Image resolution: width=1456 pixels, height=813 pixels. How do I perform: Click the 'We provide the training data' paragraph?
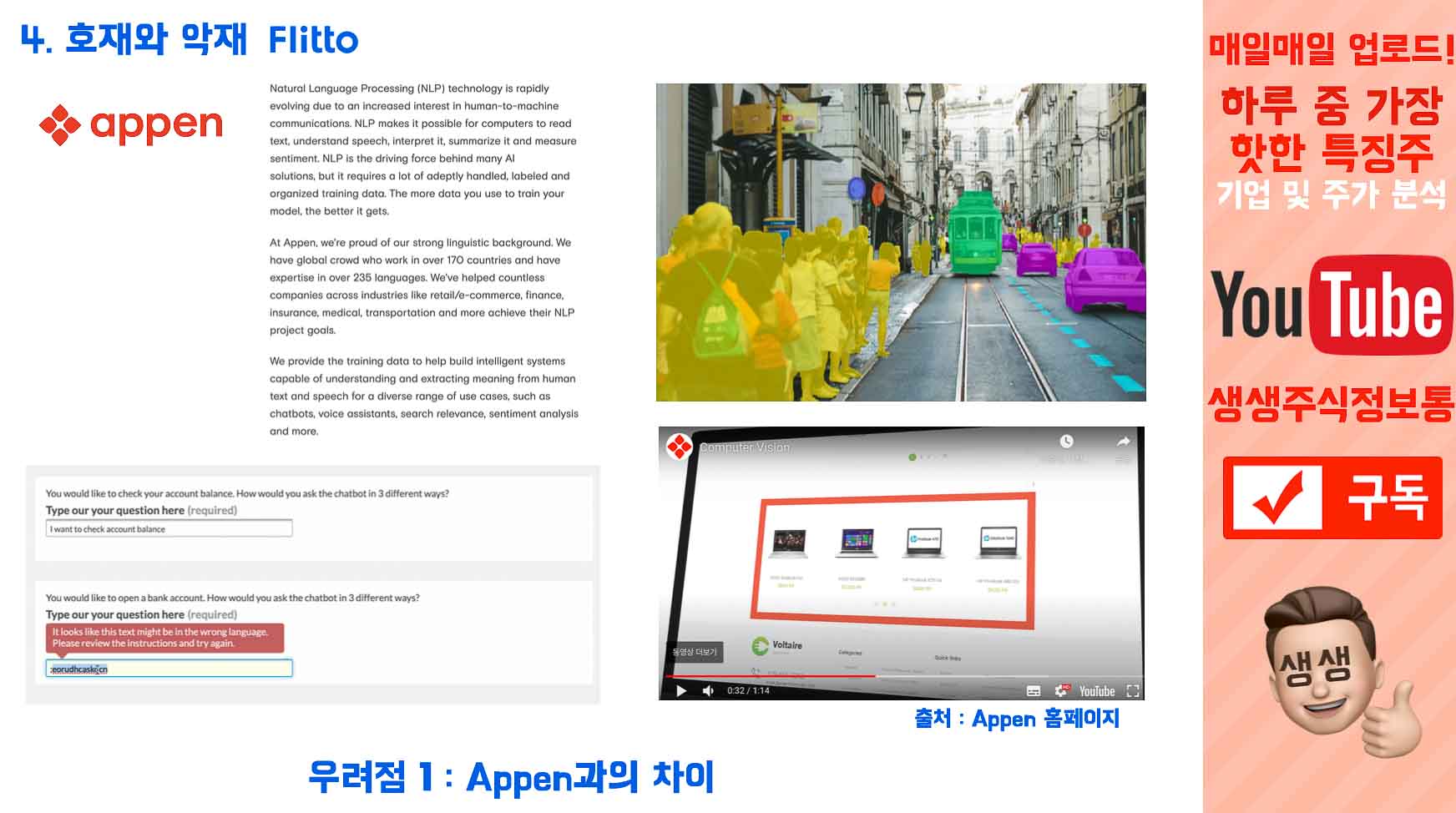pos(424,396)
